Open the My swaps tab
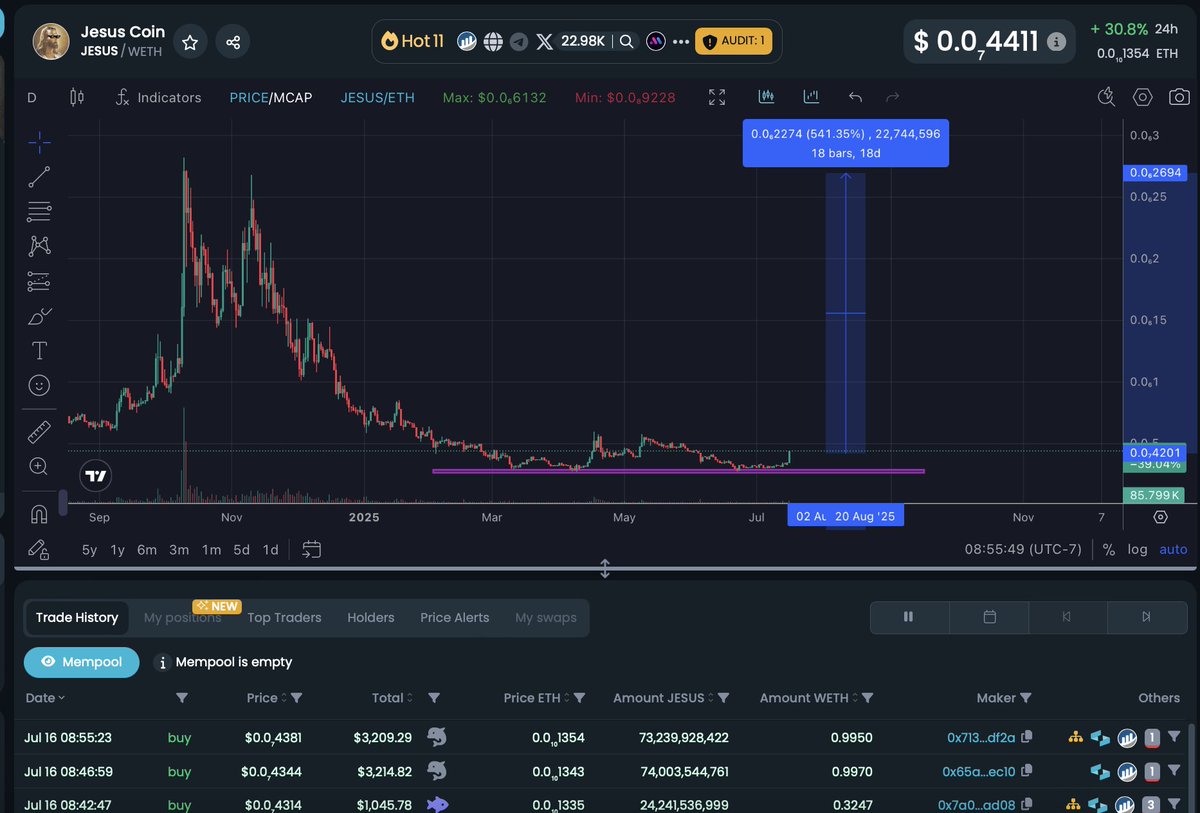The width and height of the screenshot is (1200, 813). click(546, 617)
